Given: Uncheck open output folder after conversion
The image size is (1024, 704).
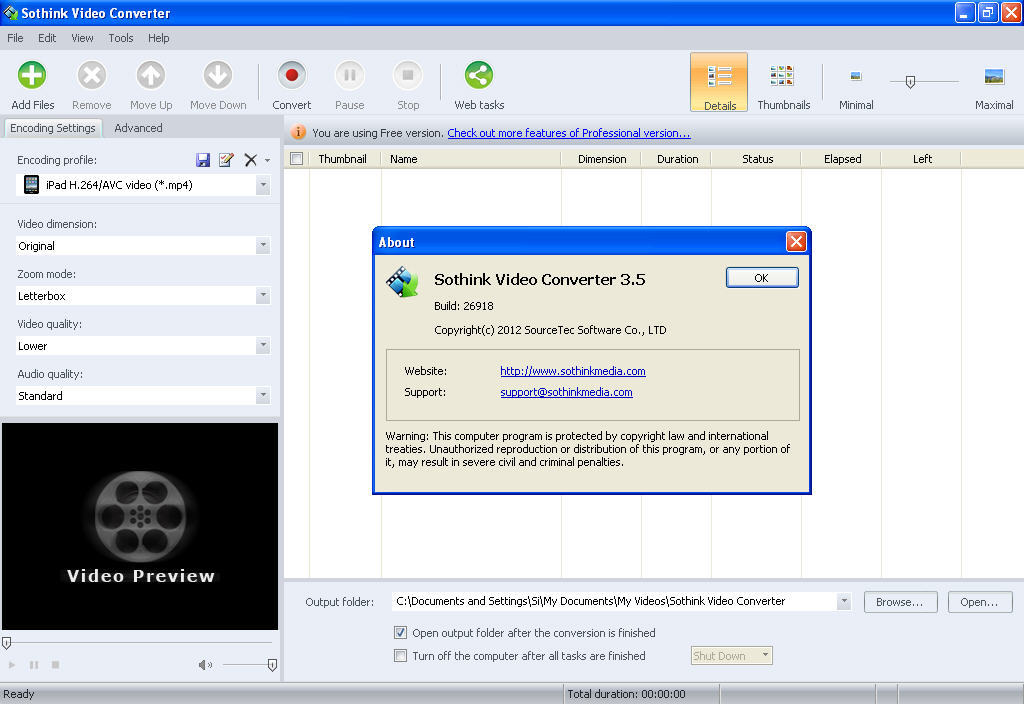Looking at the screenshot, I should [401, 633].
